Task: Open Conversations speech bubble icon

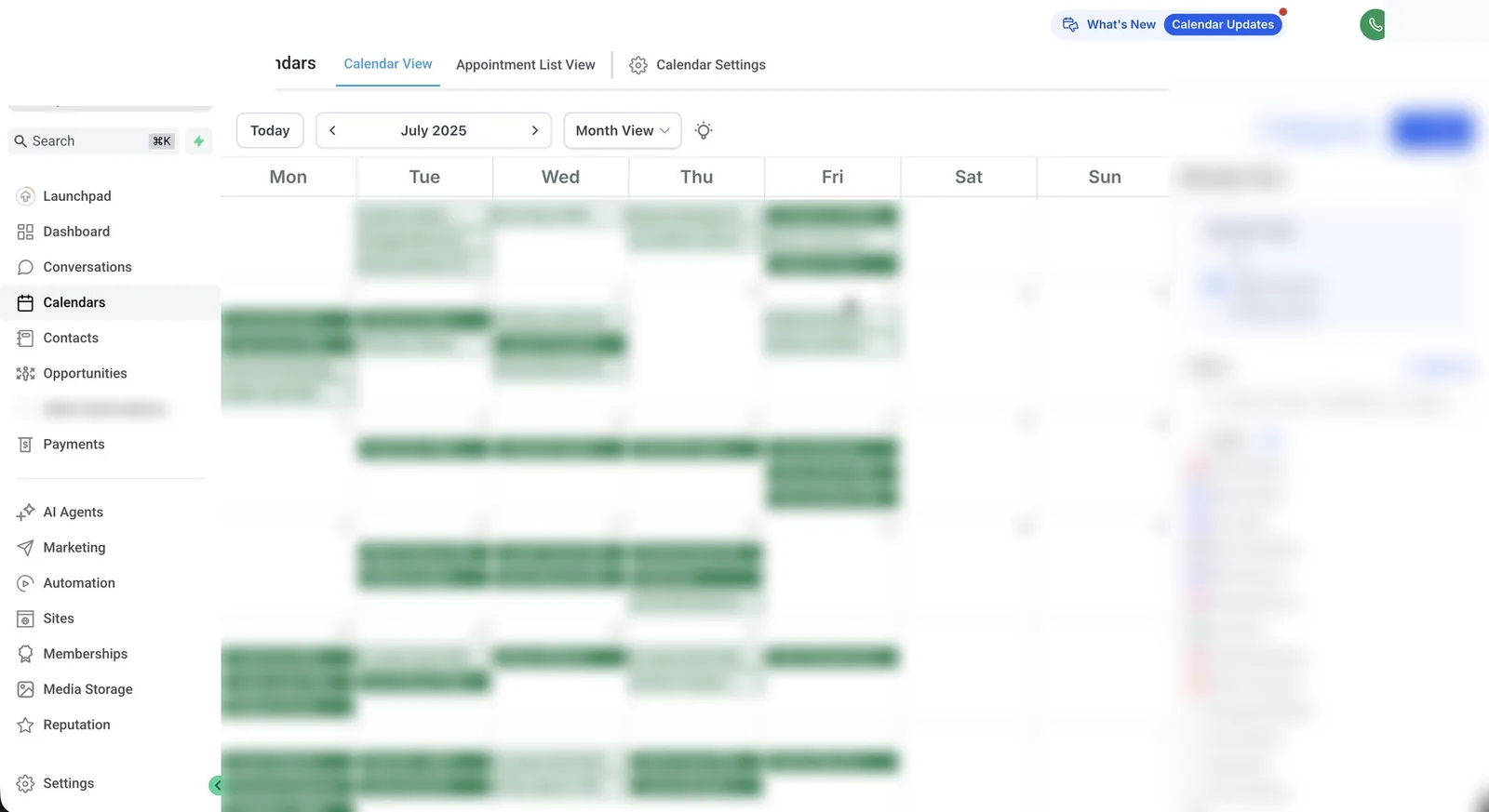Action: pyautogui.click(x=25, y=267)
